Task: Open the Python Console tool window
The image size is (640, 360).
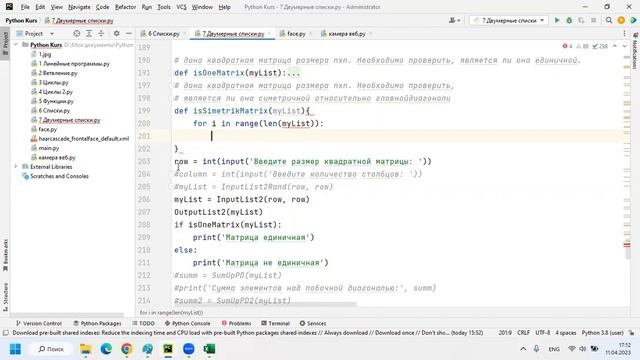Action: click(187, 323)
